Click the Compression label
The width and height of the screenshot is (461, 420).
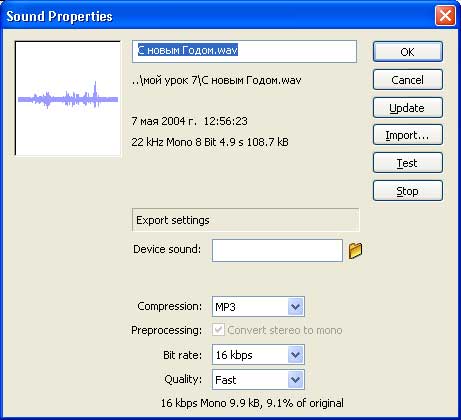pos(170,306)
